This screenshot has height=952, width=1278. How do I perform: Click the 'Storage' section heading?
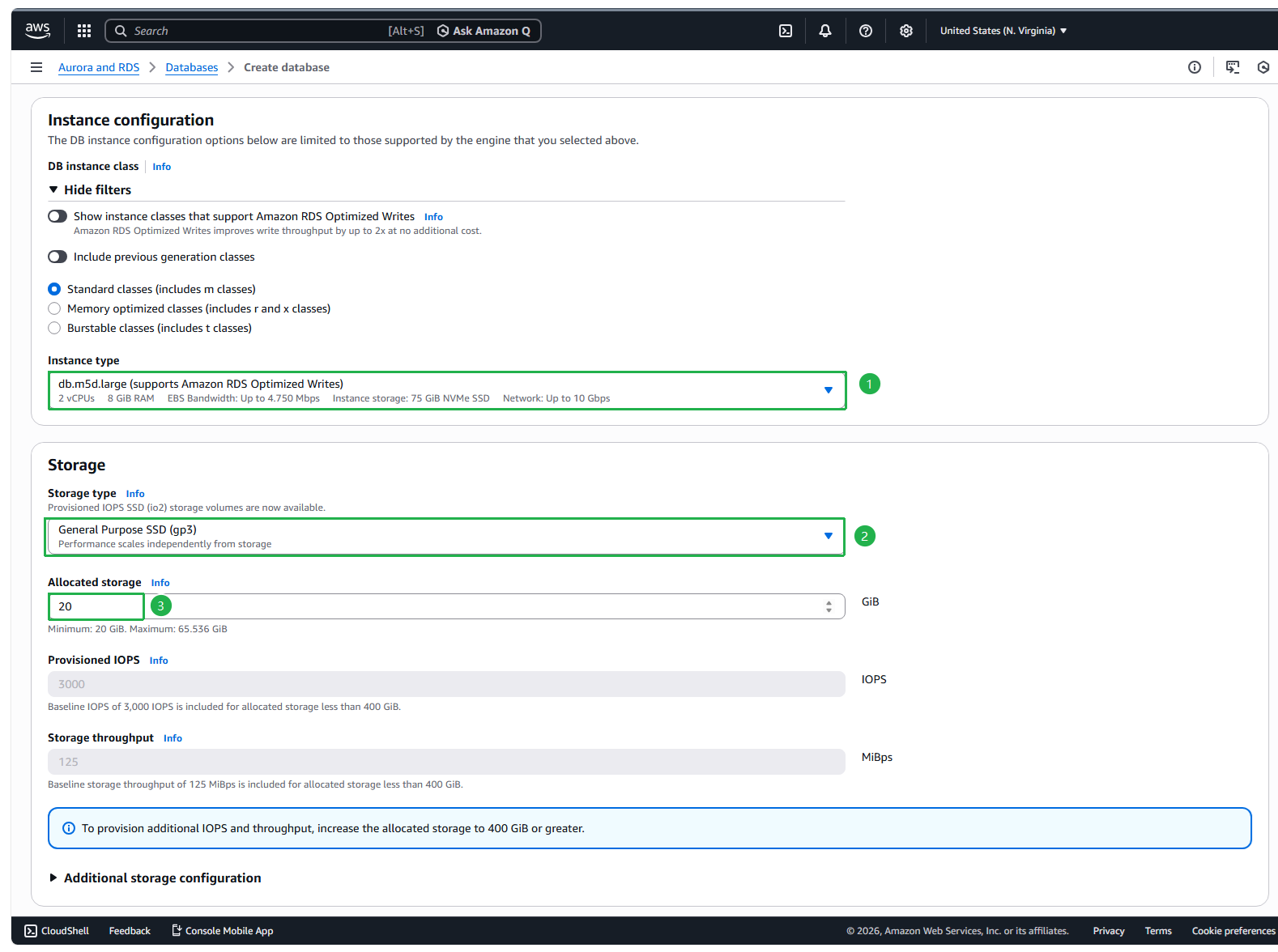pyautogui.click(x=77, y=465)
